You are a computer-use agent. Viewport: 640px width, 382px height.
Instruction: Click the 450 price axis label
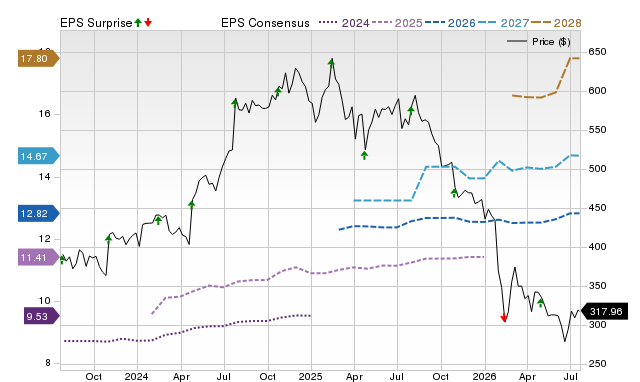[x=597, y=208]
